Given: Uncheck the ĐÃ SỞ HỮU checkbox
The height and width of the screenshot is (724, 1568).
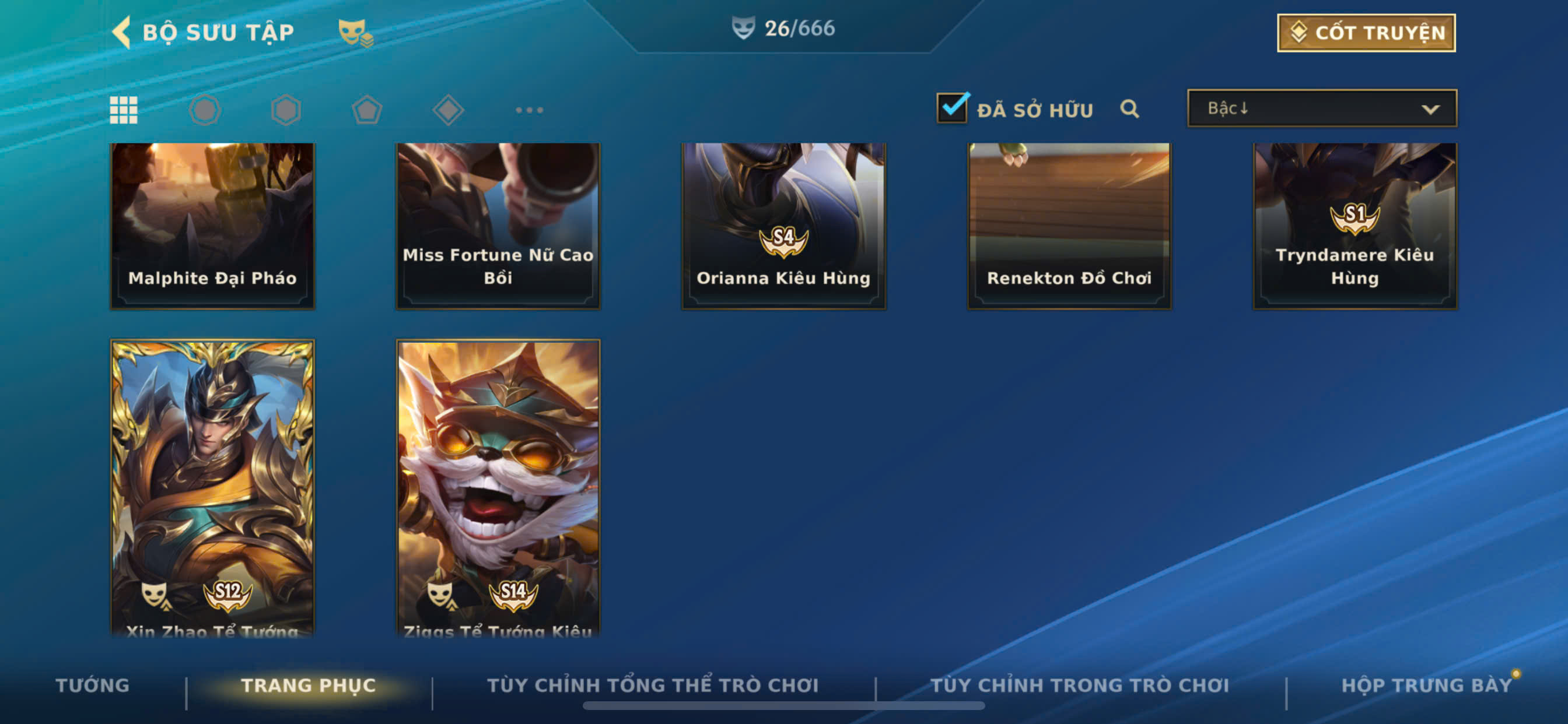Looking at the screenshot, I should (952, 108).
